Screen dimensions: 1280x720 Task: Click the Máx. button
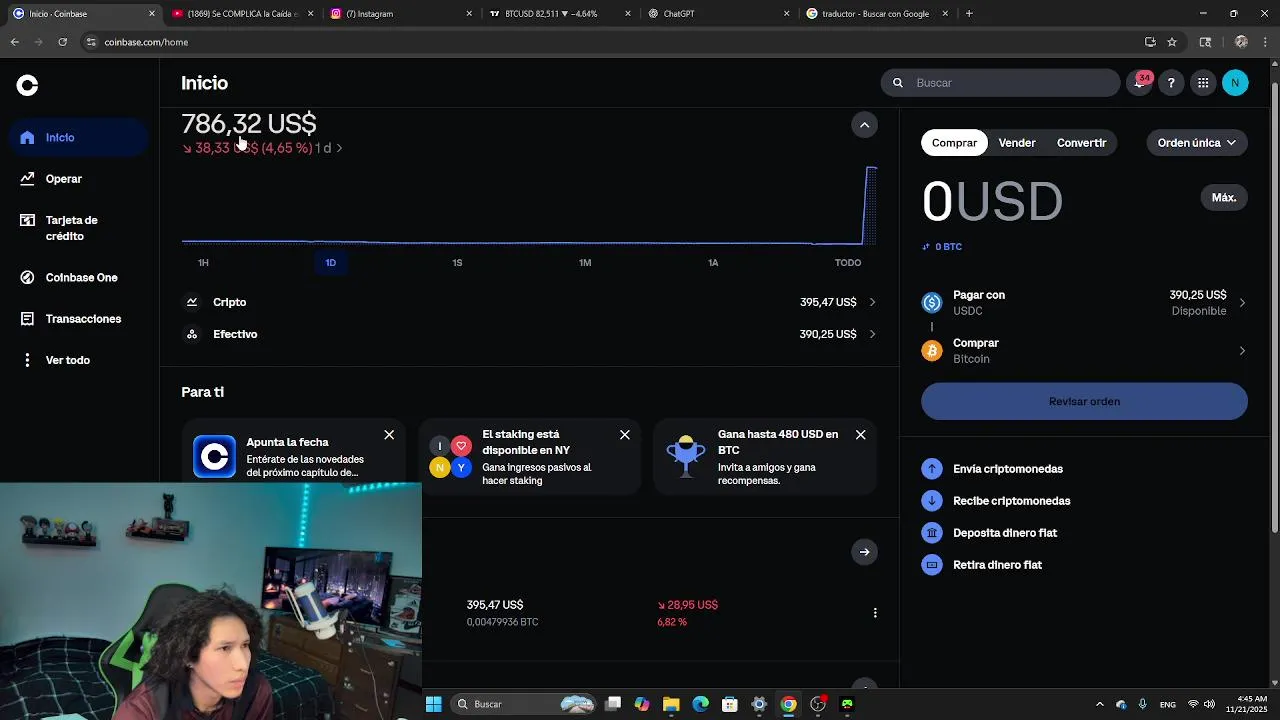coord(1224,198)
